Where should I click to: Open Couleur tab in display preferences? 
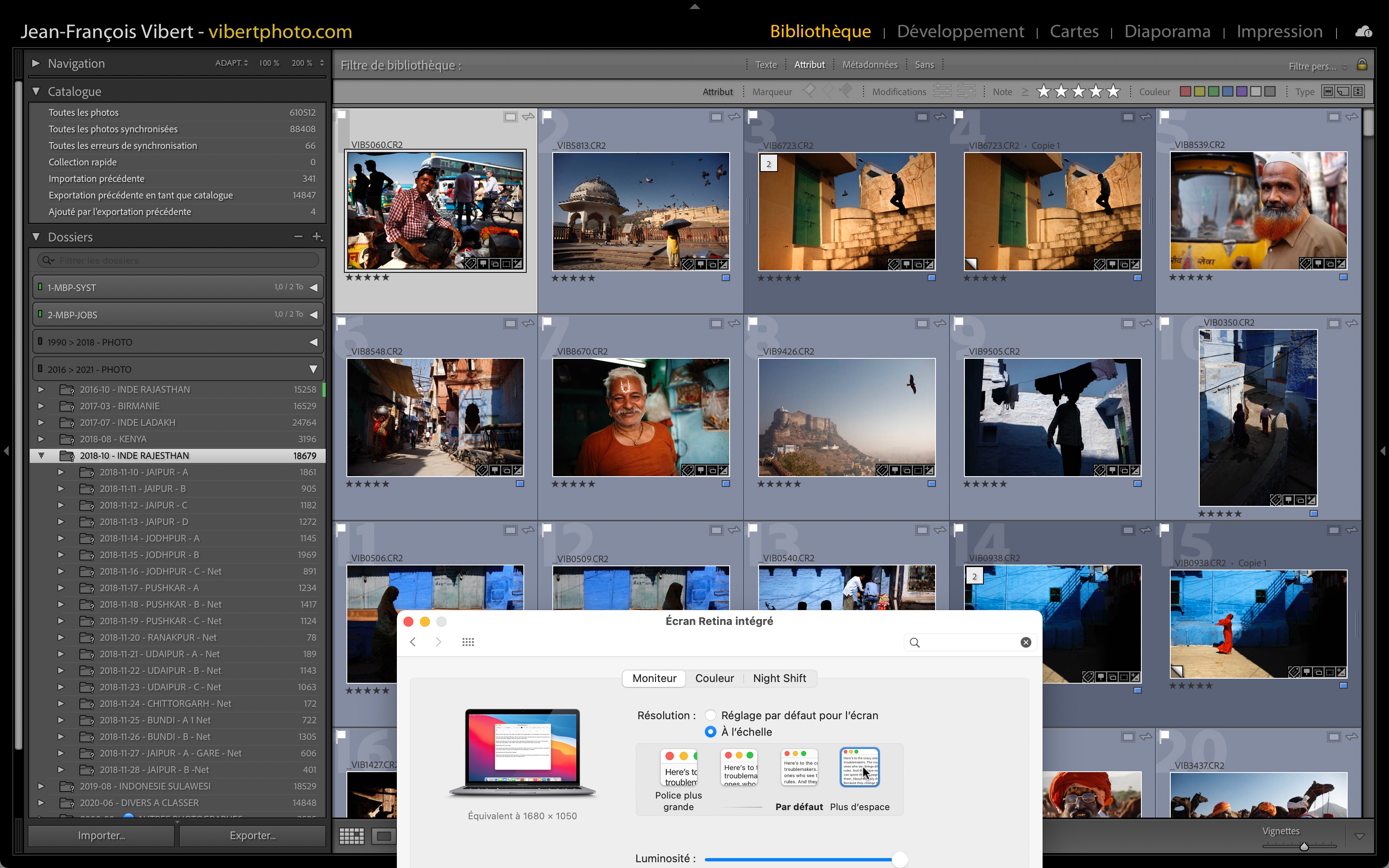click(x=715, y=679)
